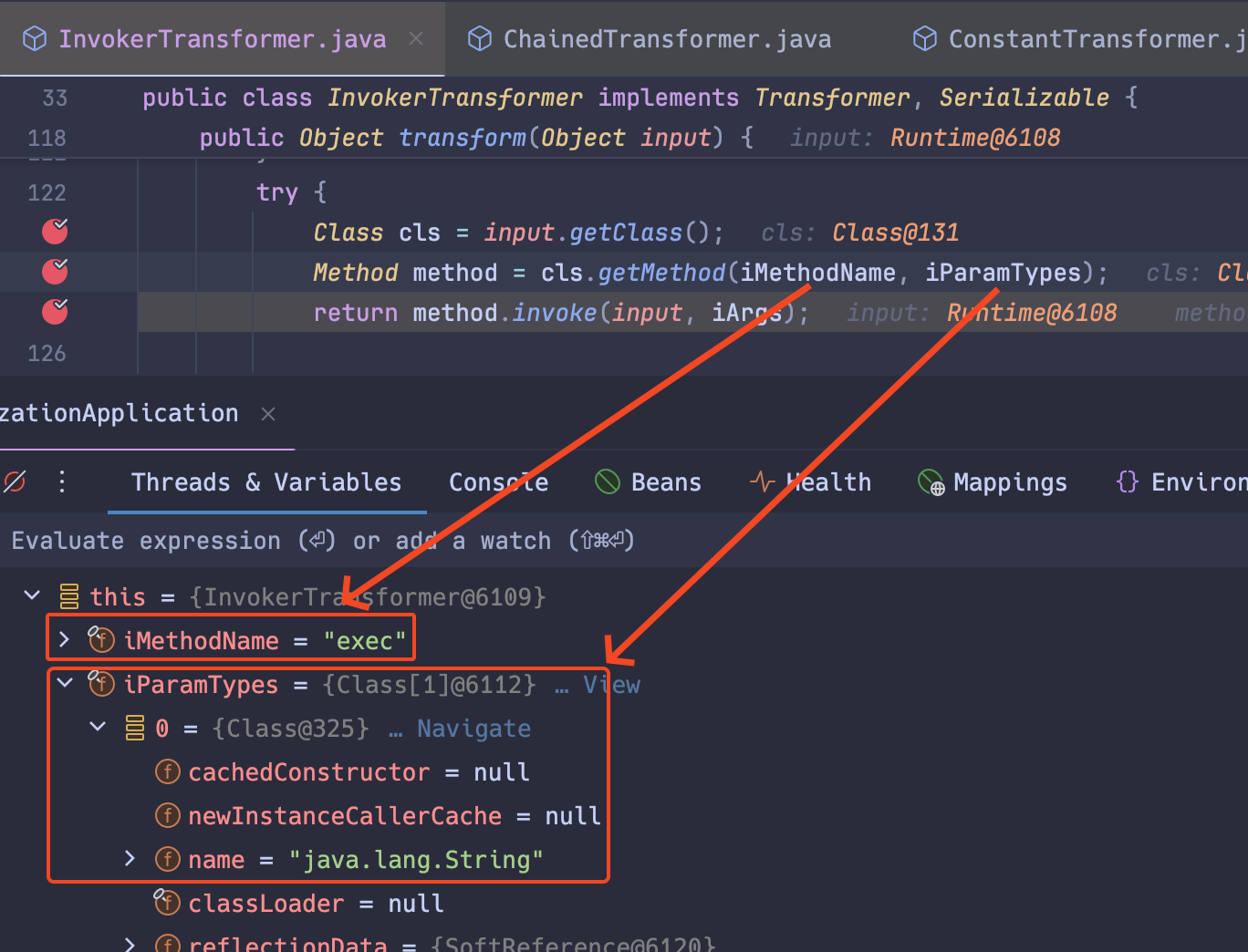The image size is (1248, 952).
Task: Toggle the breakpoint on the getClass line
Action: [x=54, y=232]
